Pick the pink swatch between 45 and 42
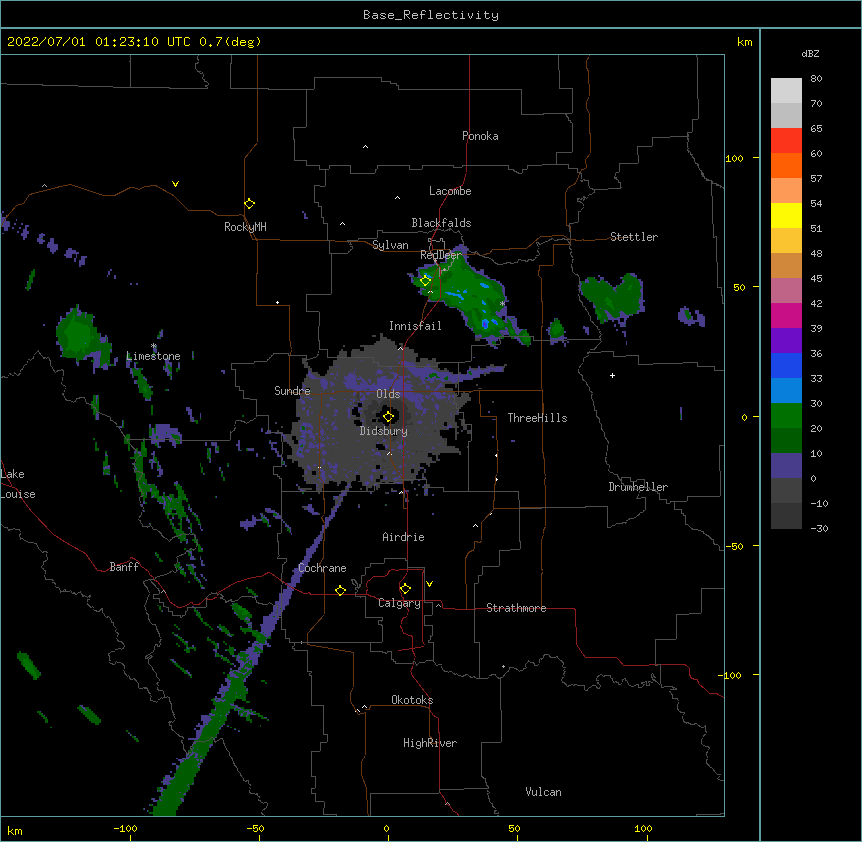 pos(786,291)
